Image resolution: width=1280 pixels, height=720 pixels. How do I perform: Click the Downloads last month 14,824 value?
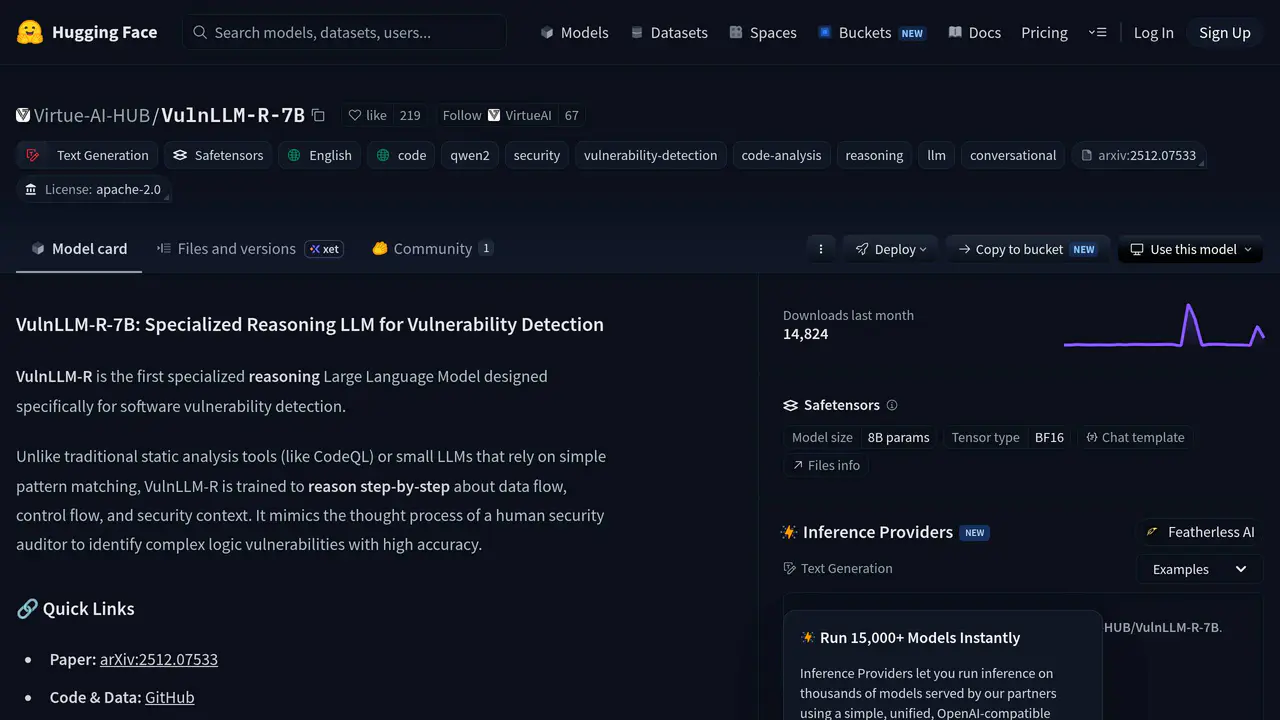point(805,334)
